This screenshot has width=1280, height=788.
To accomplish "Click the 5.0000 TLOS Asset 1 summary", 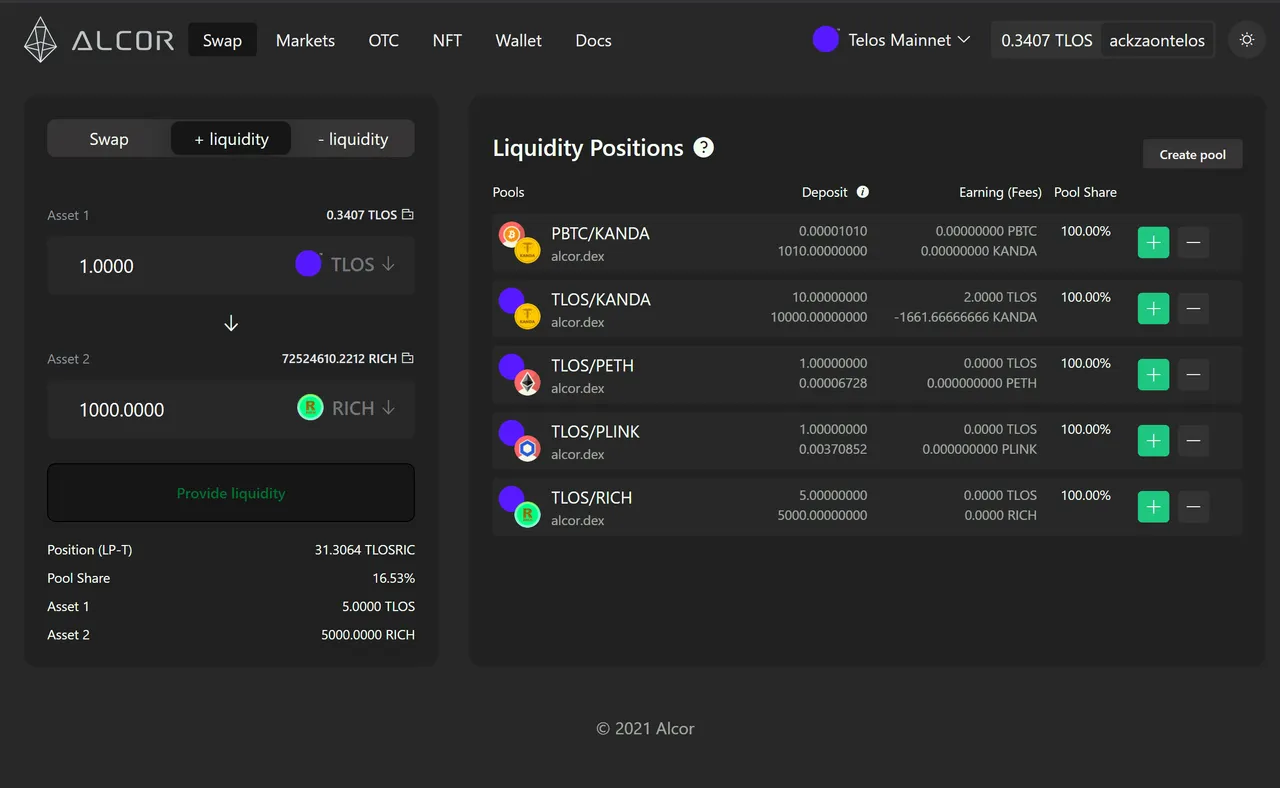I will (378, 607).
